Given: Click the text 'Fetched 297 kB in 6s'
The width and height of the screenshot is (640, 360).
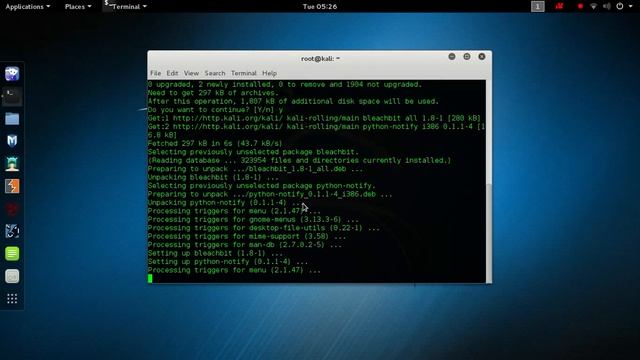Looking at the screenshot, I should point(190,144).
